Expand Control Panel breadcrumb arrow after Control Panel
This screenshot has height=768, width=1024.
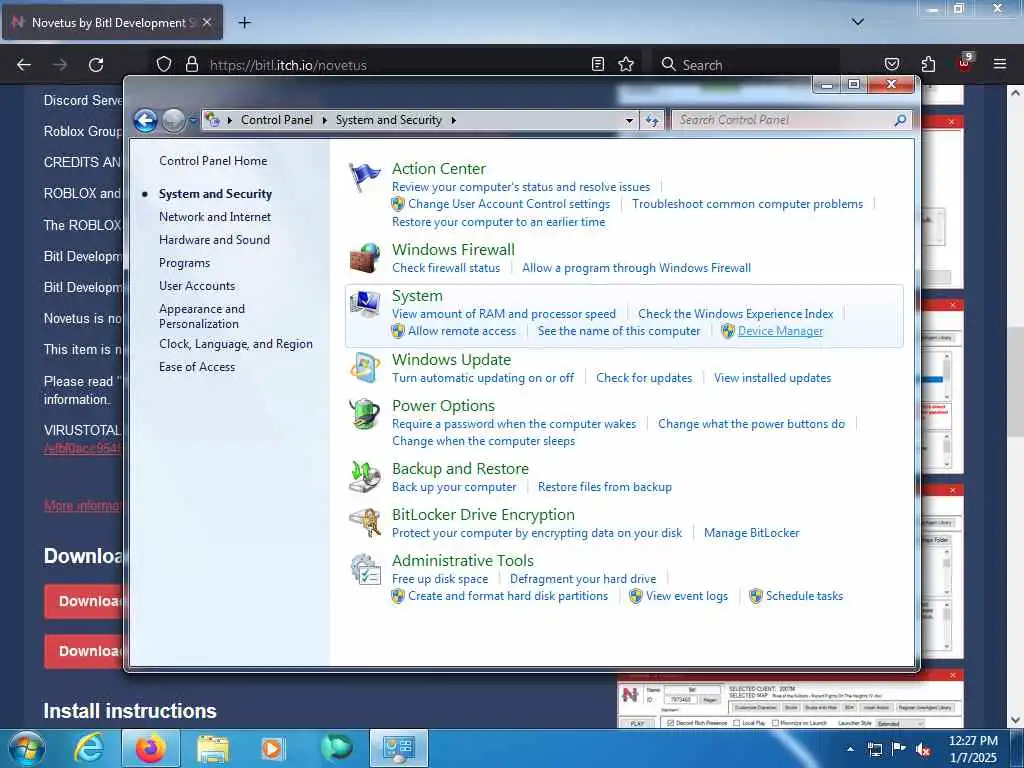[325, 120]
